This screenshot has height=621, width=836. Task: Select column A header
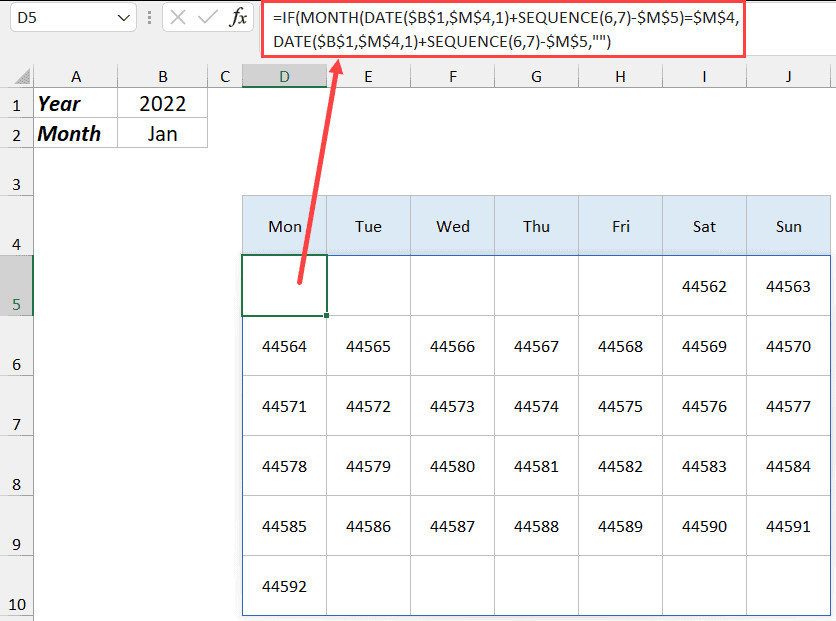click(x=75, y=77)
